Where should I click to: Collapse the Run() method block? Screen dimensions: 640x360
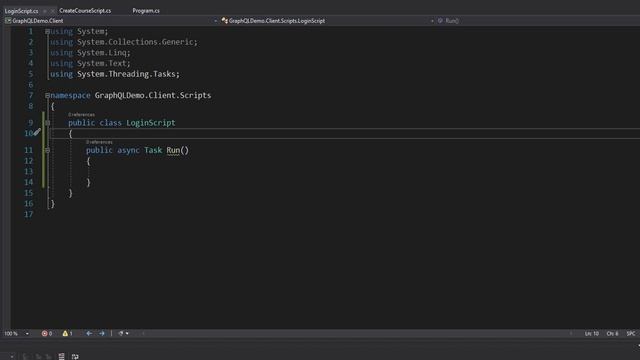tap(47, 150)
